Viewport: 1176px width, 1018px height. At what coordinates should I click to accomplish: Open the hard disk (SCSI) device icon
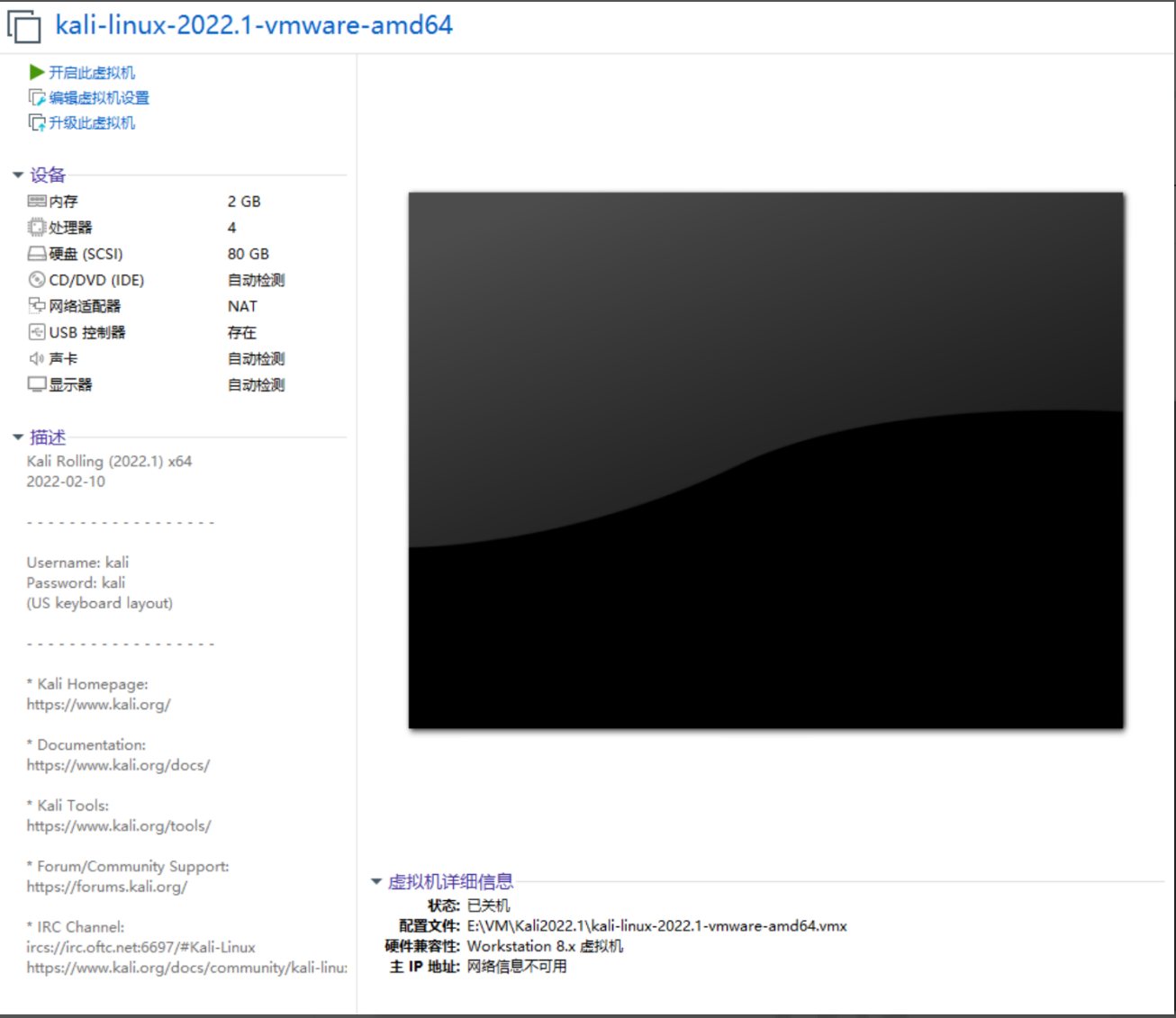36,253
